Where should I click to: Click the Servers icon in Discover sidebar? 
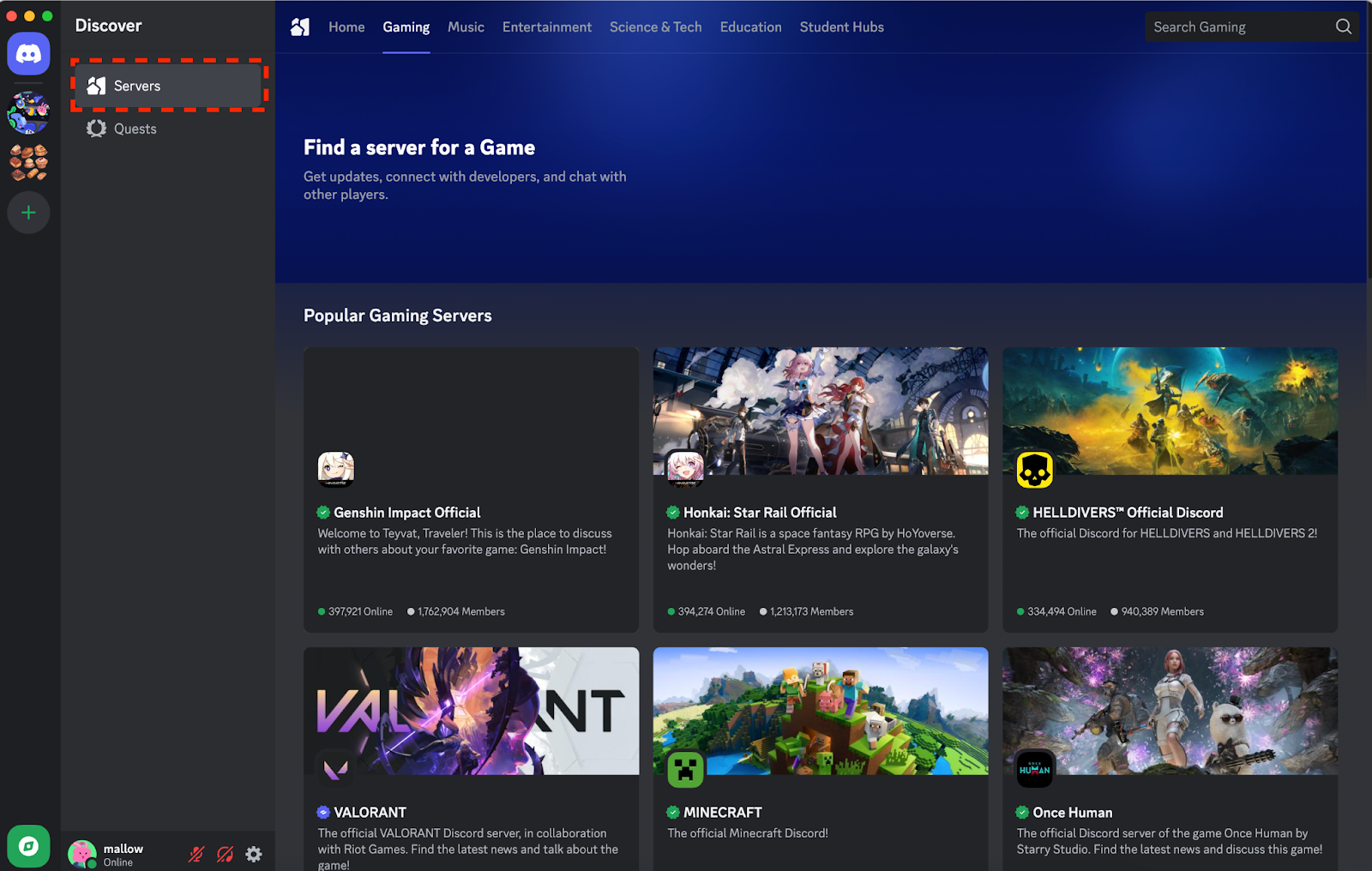(x=96, y=86)
